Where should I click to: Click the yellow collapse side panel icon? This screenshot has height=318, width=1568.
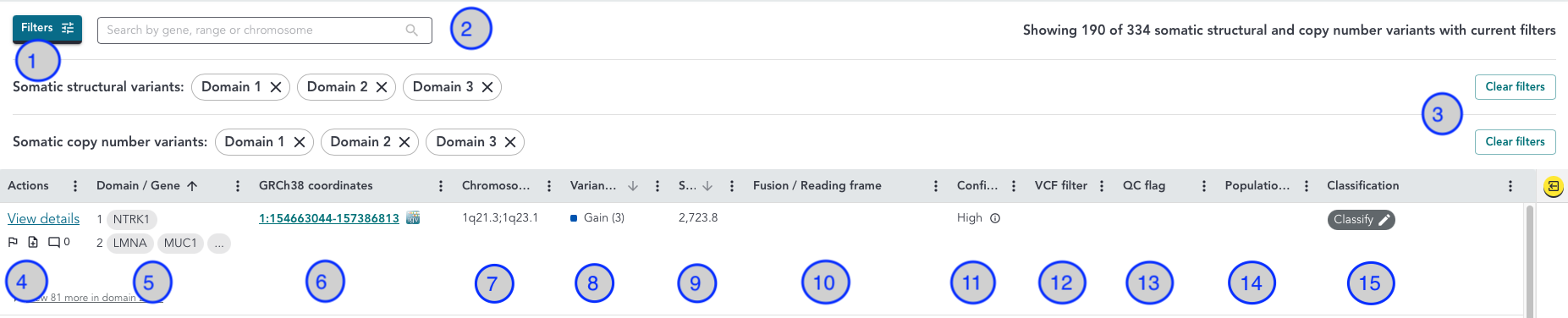coord(1553,187)
